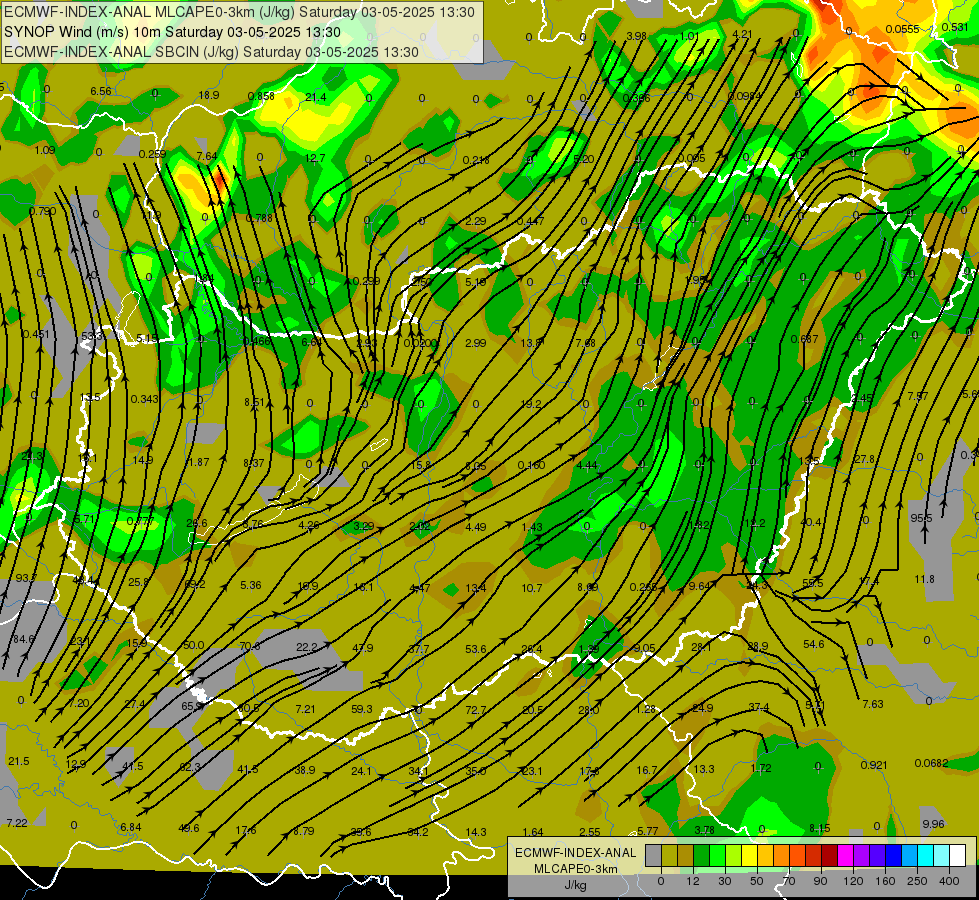This screenshot has width=979, height=900.
Task: Click the MLCAPE0-3km title line at top
Action: click(x=239, y=12)
